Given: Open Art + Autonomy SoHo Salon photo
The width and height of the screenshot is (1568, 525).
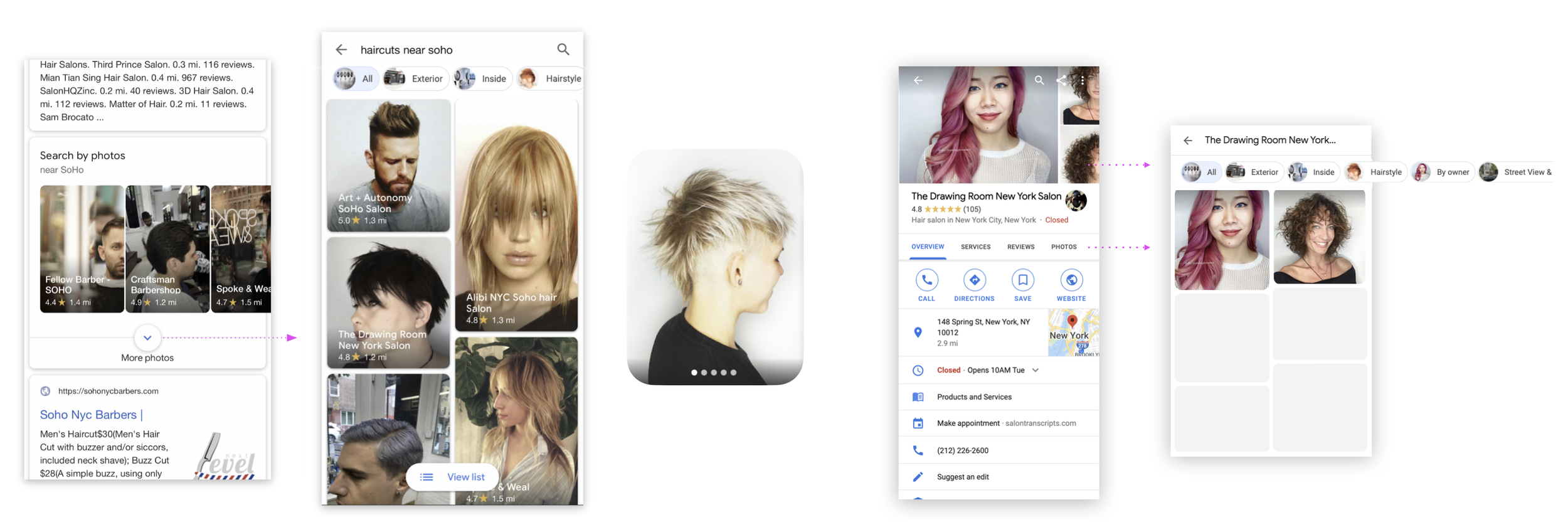Looking at the screenshot, I should click(388, 166).
